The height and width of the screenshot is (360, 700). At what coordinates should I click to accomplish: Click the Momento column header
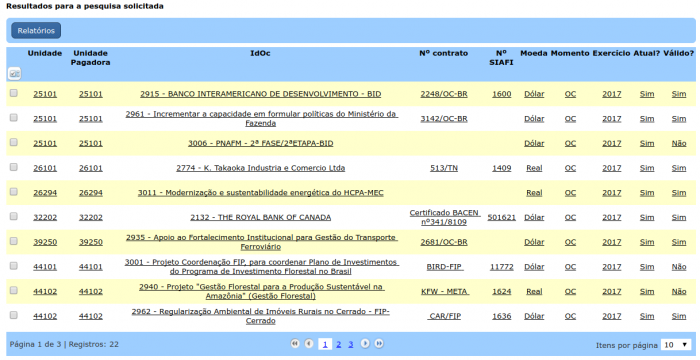coord(570,53)
